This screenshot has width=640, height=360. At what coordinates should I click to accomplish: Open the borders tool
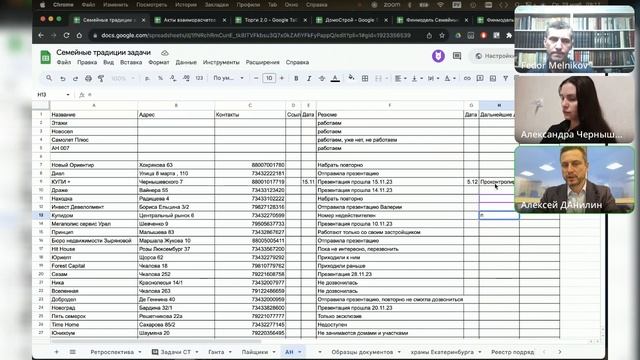[x=365, y=78]
